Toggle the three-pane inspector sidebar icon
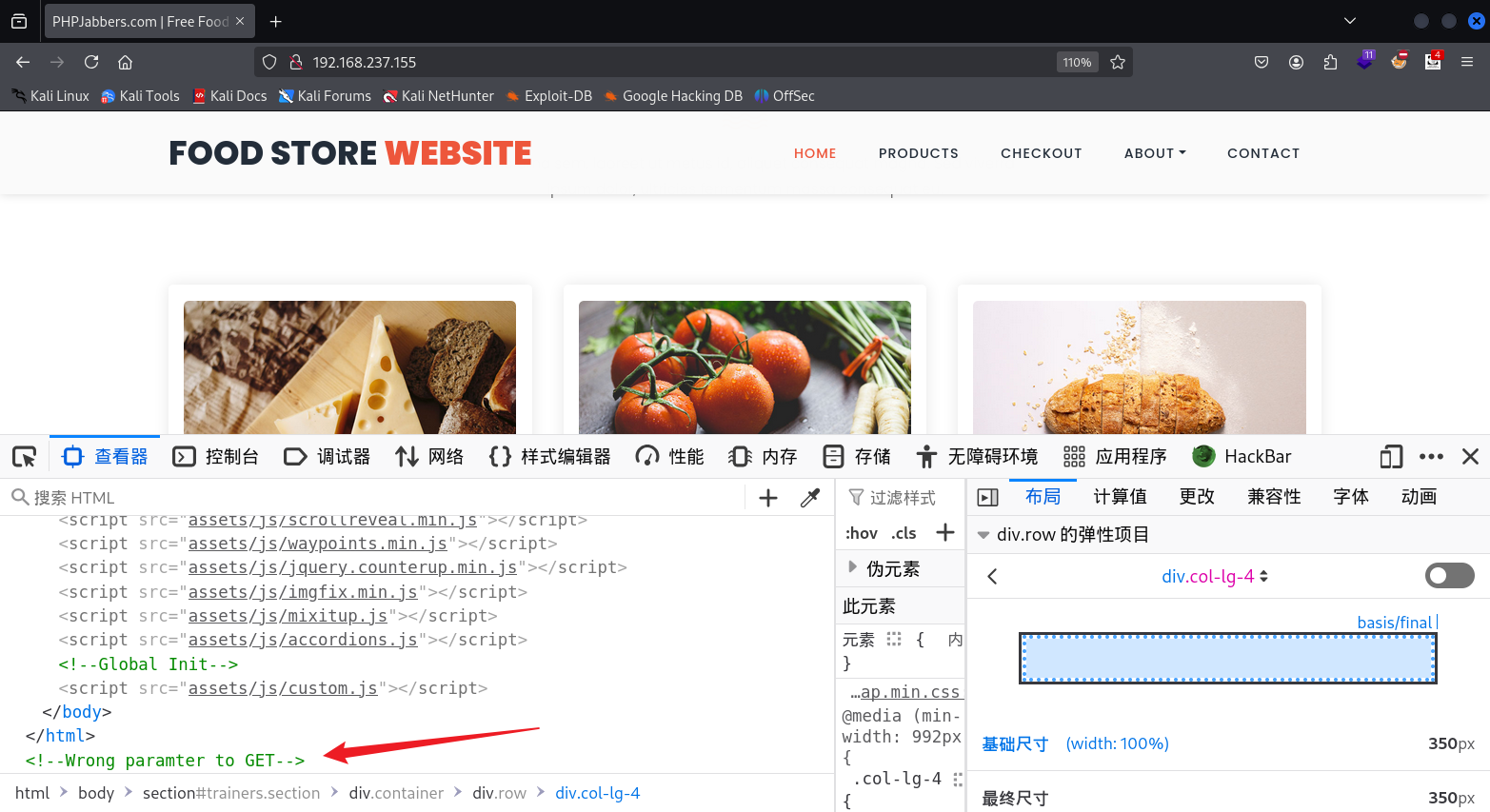This screenshot has height=812, width=1490. click(988, 497)
